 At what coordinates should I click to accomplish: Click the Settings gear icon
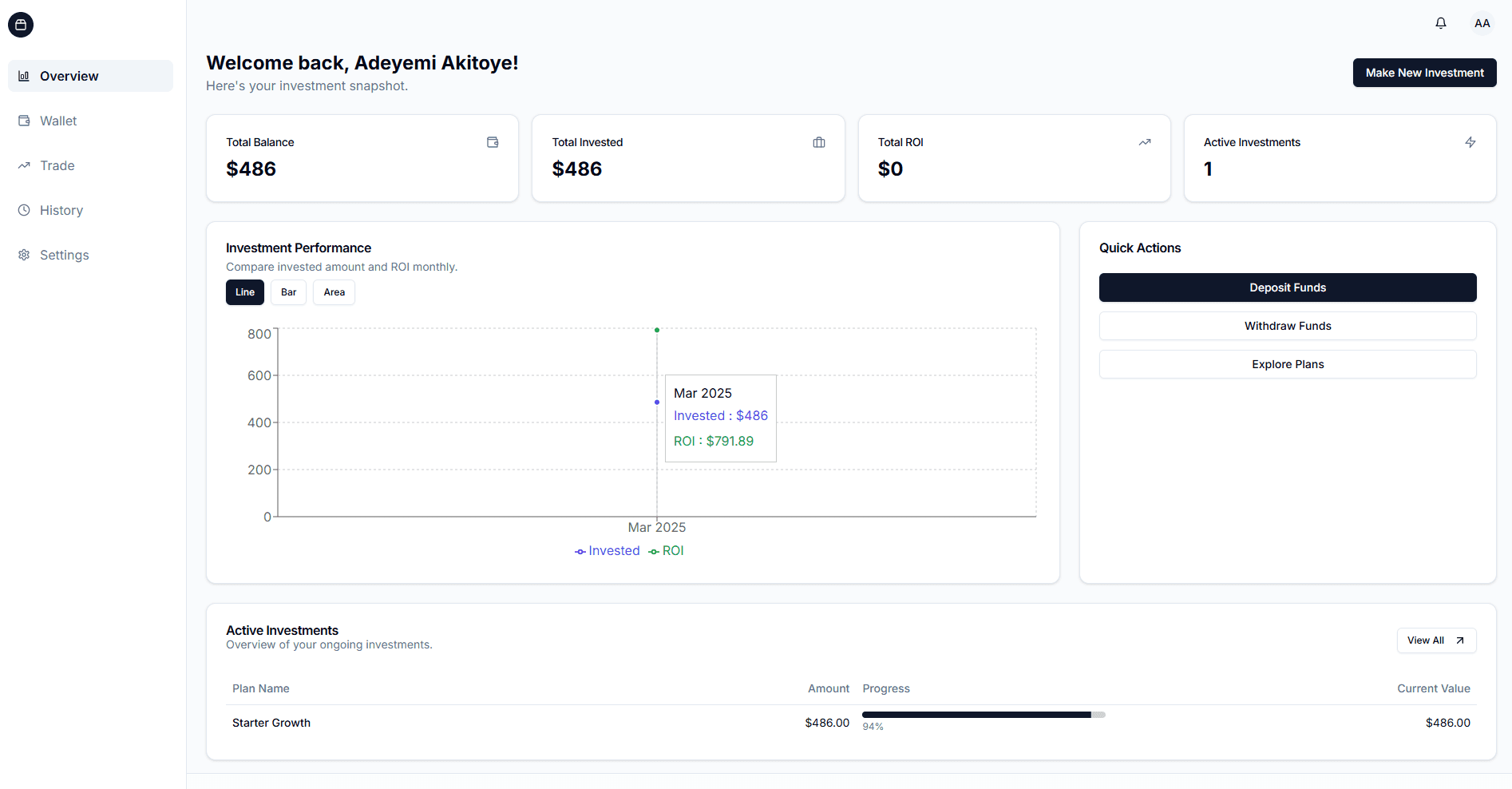(x=24, y=255)
